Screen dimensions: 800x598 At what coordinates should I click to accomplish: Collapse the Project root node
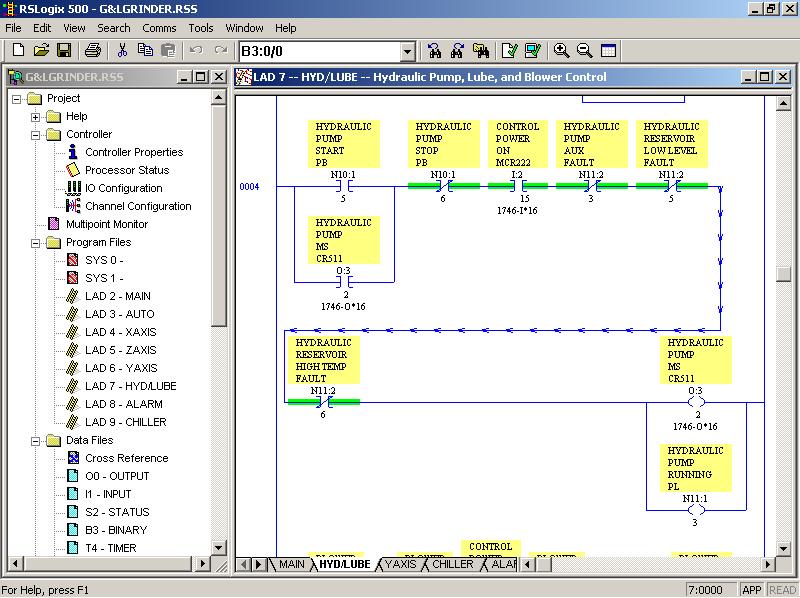tap(16, 98)
